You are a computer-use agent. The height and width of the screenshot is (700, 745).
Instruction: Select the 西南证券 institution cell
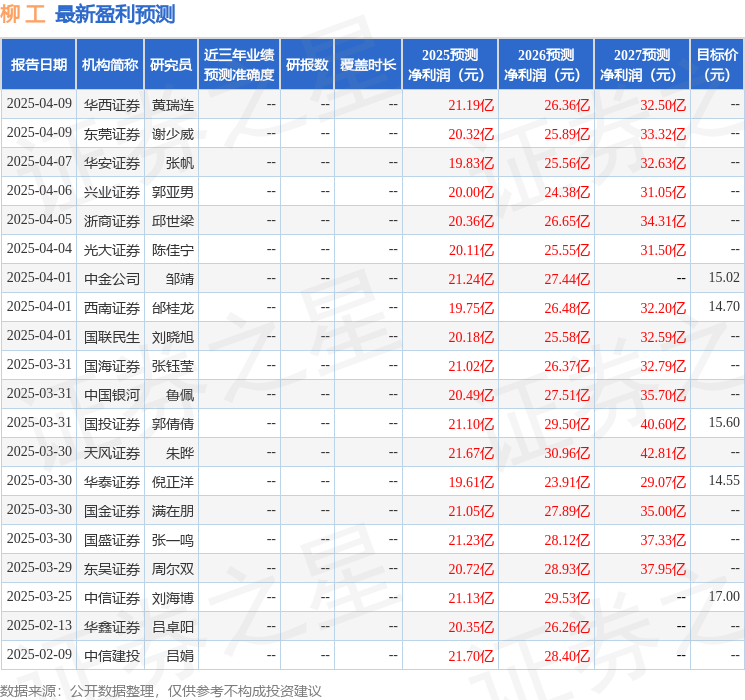[x=112, y=308]
